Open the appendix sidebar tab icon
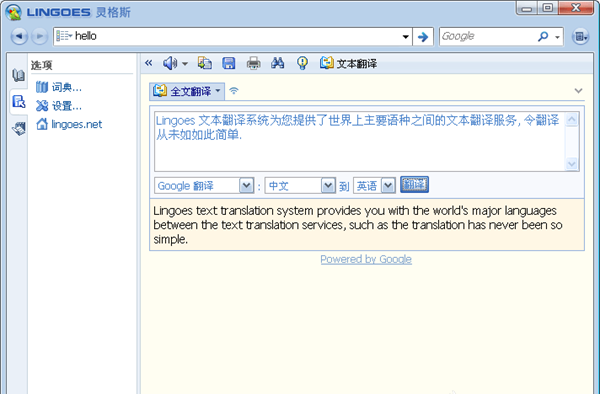This screenshot has height=394, width=600. click(18, 129)
